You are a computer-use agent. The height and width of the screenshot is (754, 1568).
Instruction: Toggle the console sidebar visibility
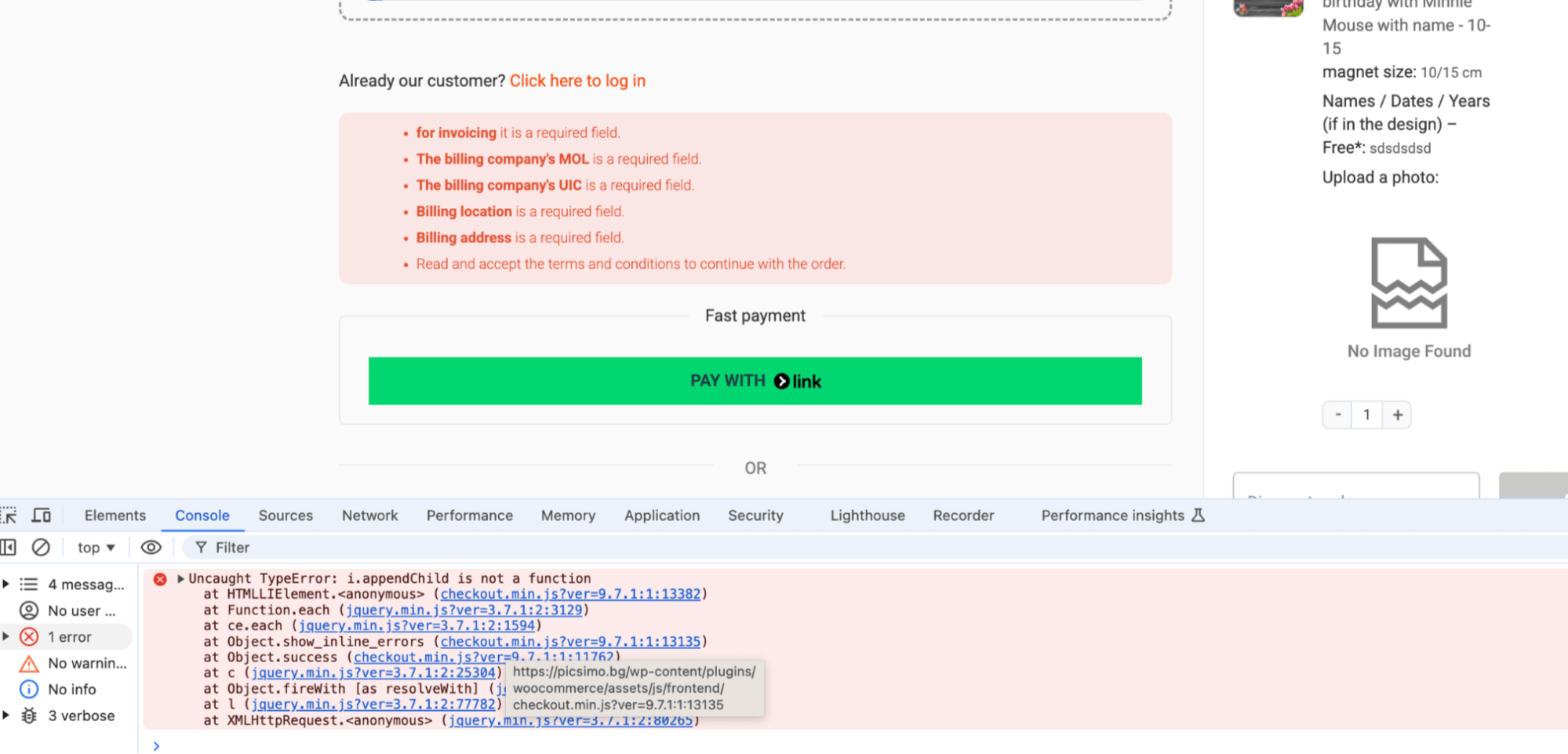tap(9, 548)
